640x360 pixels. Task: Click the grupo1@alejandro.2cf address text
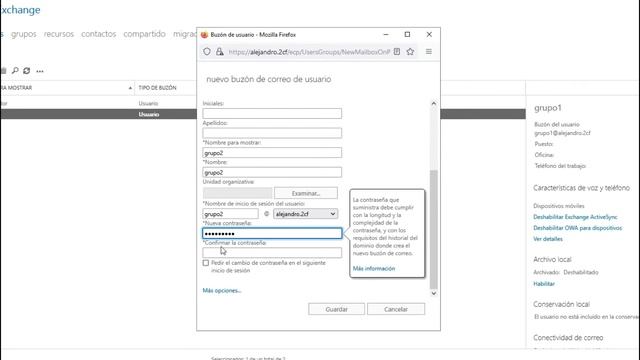(x=562, y=133)
